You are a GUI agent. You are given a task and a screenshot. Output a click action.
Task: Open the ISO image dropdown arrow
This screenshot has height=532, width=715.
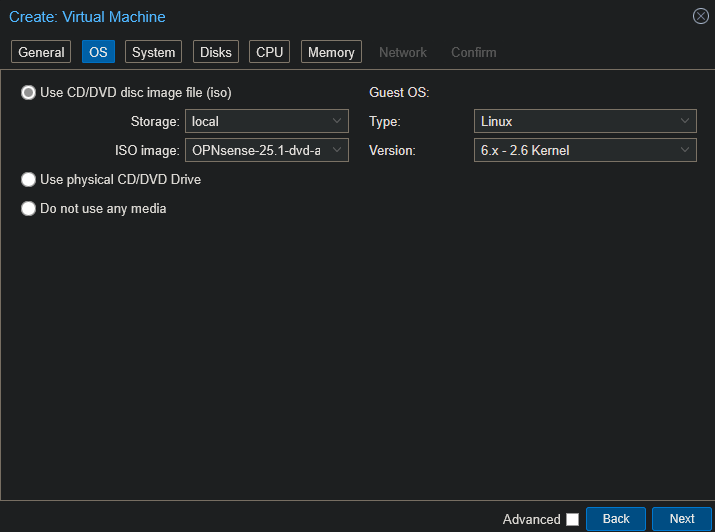[x=337, y=151]
